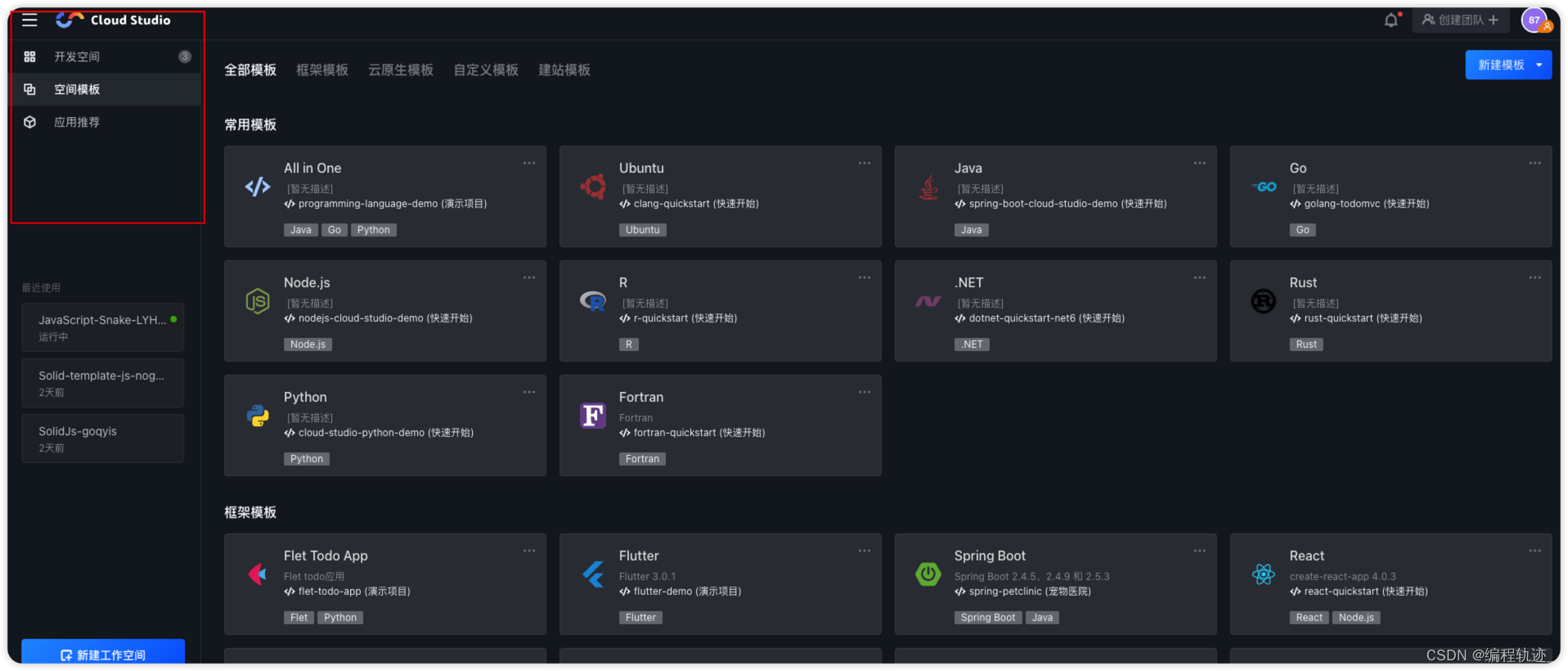The height and width of the screenshot is (671, 1568).
Task: Open more options on R card
Action: (x=865, y=277)
